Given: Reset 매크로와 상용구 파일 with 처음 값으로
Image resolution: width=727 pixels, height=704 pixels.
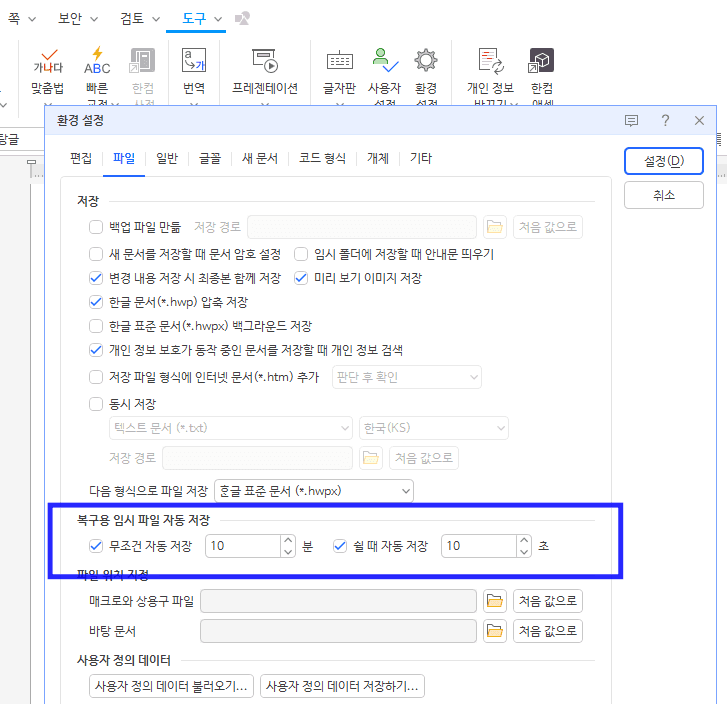Looking at the screenshot, I should [548, 602].
